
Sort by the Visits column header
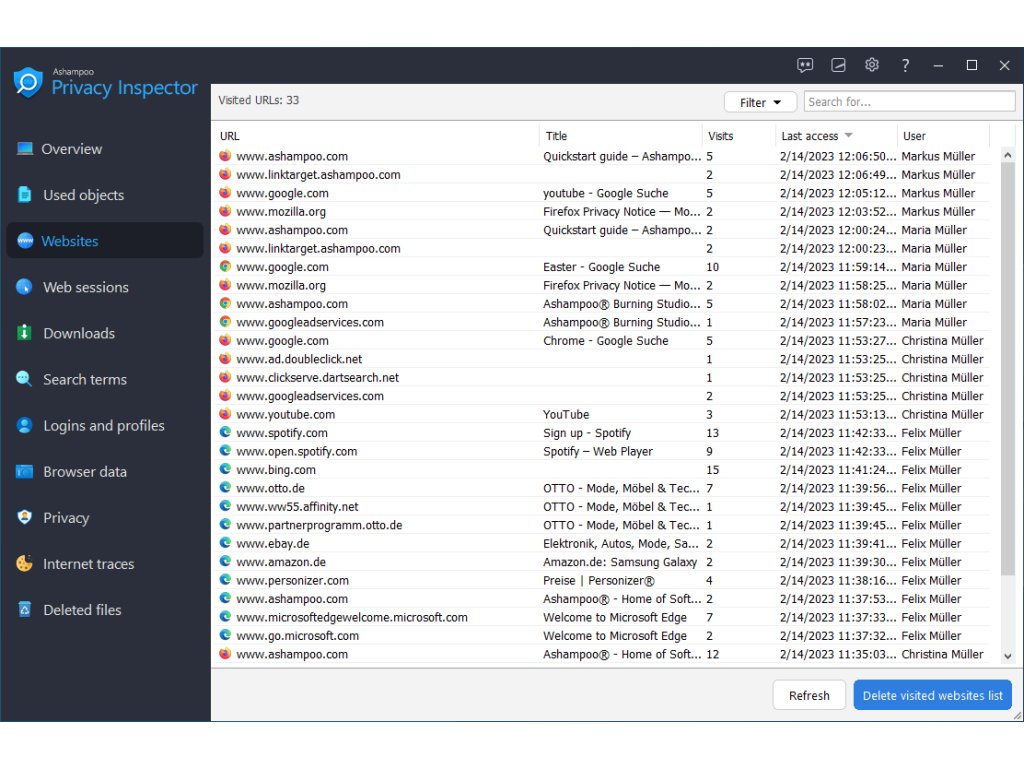tap(720, 136)
